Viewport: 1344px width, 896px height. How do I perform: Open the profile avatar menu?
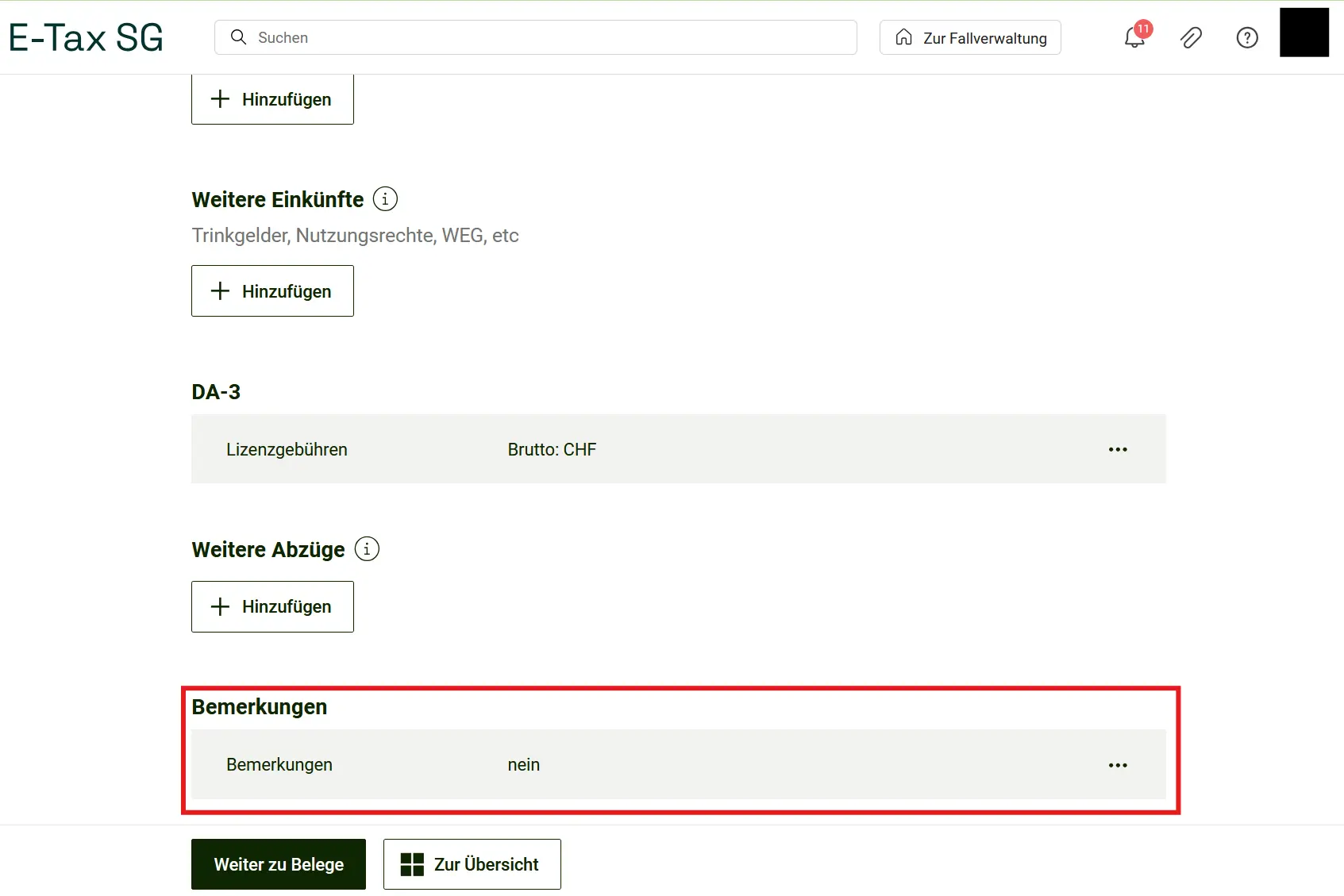tap(1304, 32)
